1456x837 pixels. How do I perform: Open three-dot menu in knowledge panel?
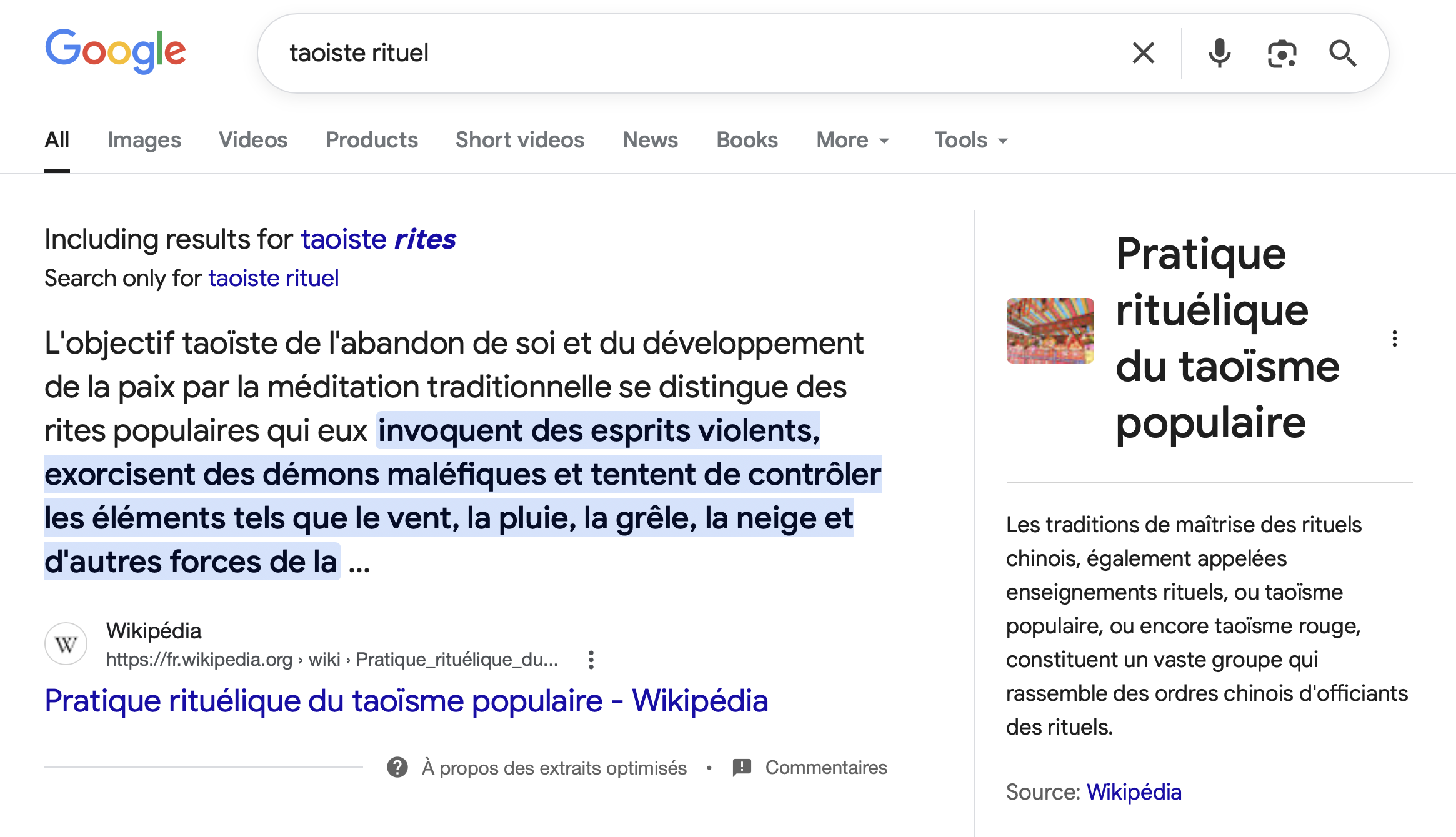pyautogui.click(x=1394, y=339)
